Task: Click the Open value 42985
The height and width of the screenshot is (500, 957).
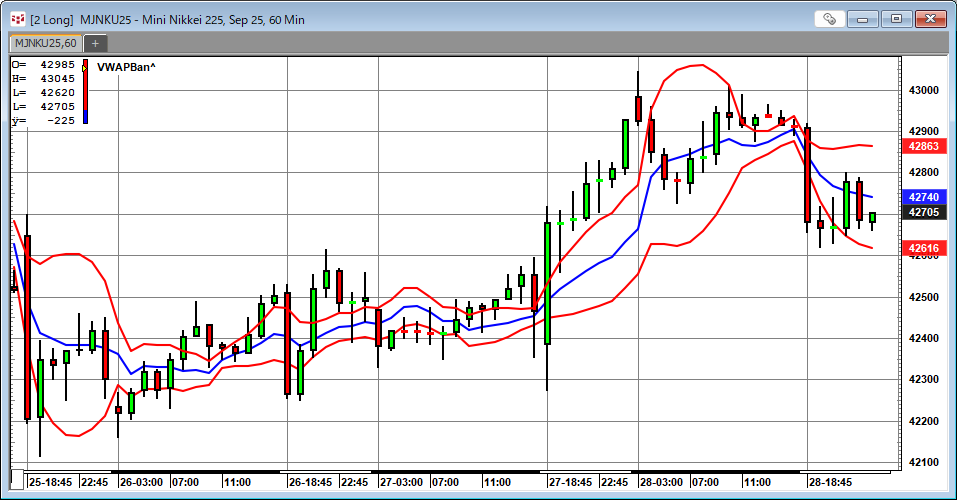Action: coord(57,64)
